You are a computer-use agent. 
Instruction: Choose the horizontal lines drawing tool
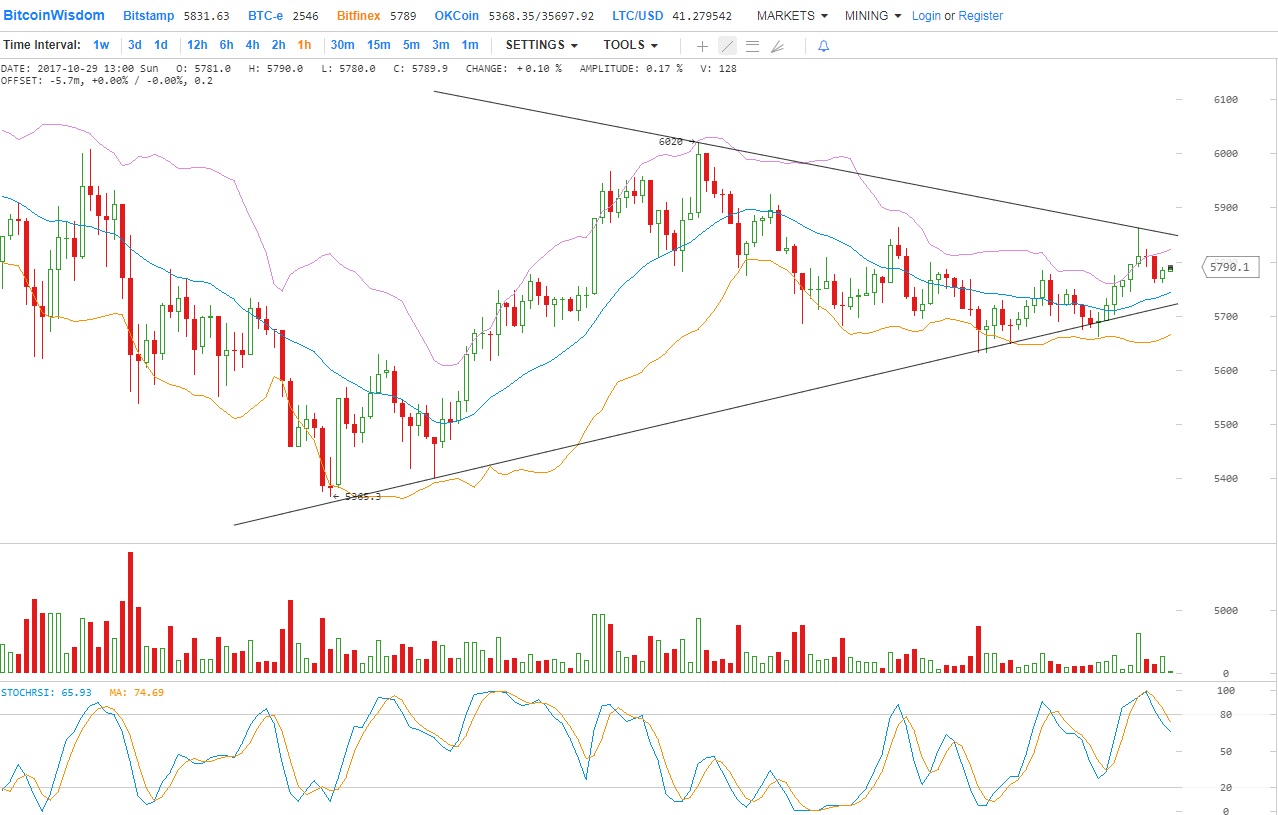click(x=752, y=46)
